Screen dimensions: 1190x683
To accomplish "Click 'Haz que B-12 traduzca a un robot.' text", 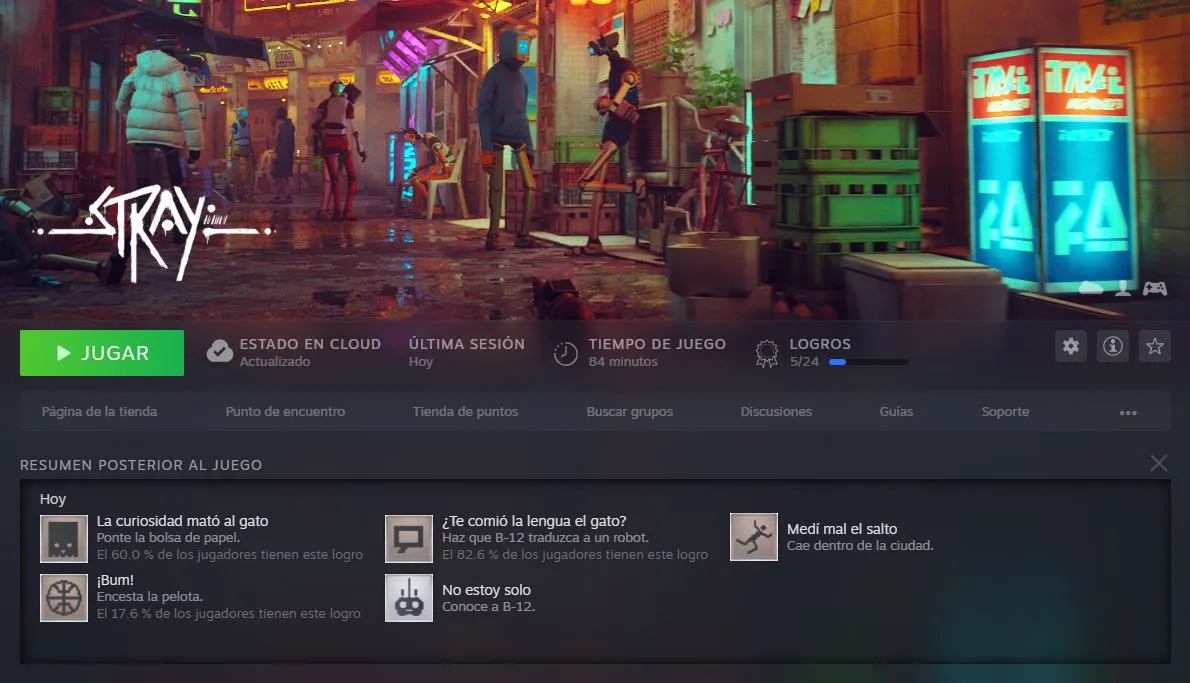I will 546,538.
